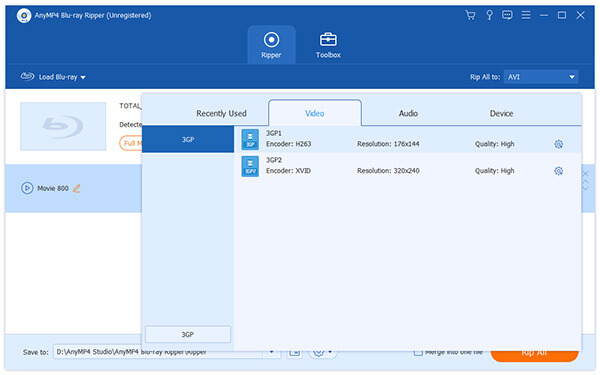The width and height of the screenshot is (600, 375).
Task: Select the Recently Used tab
Action: pos(221,114)
